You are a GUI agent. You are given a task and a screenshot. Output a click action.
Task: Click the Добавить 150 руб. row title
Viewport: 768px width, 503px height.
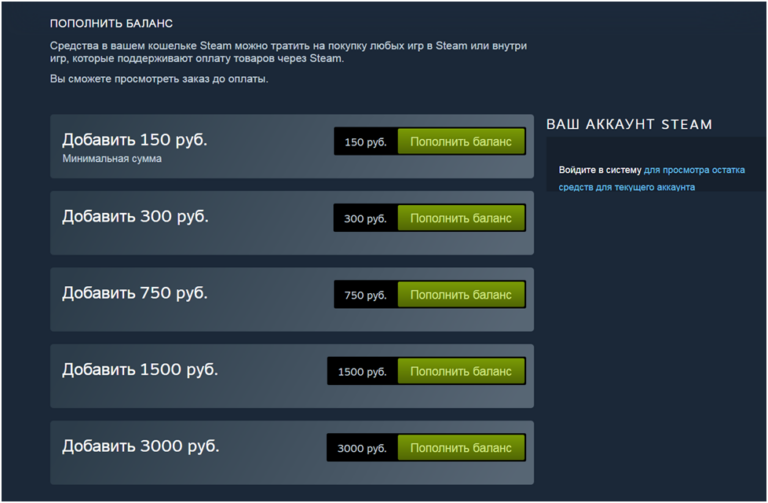pos(135,140)
